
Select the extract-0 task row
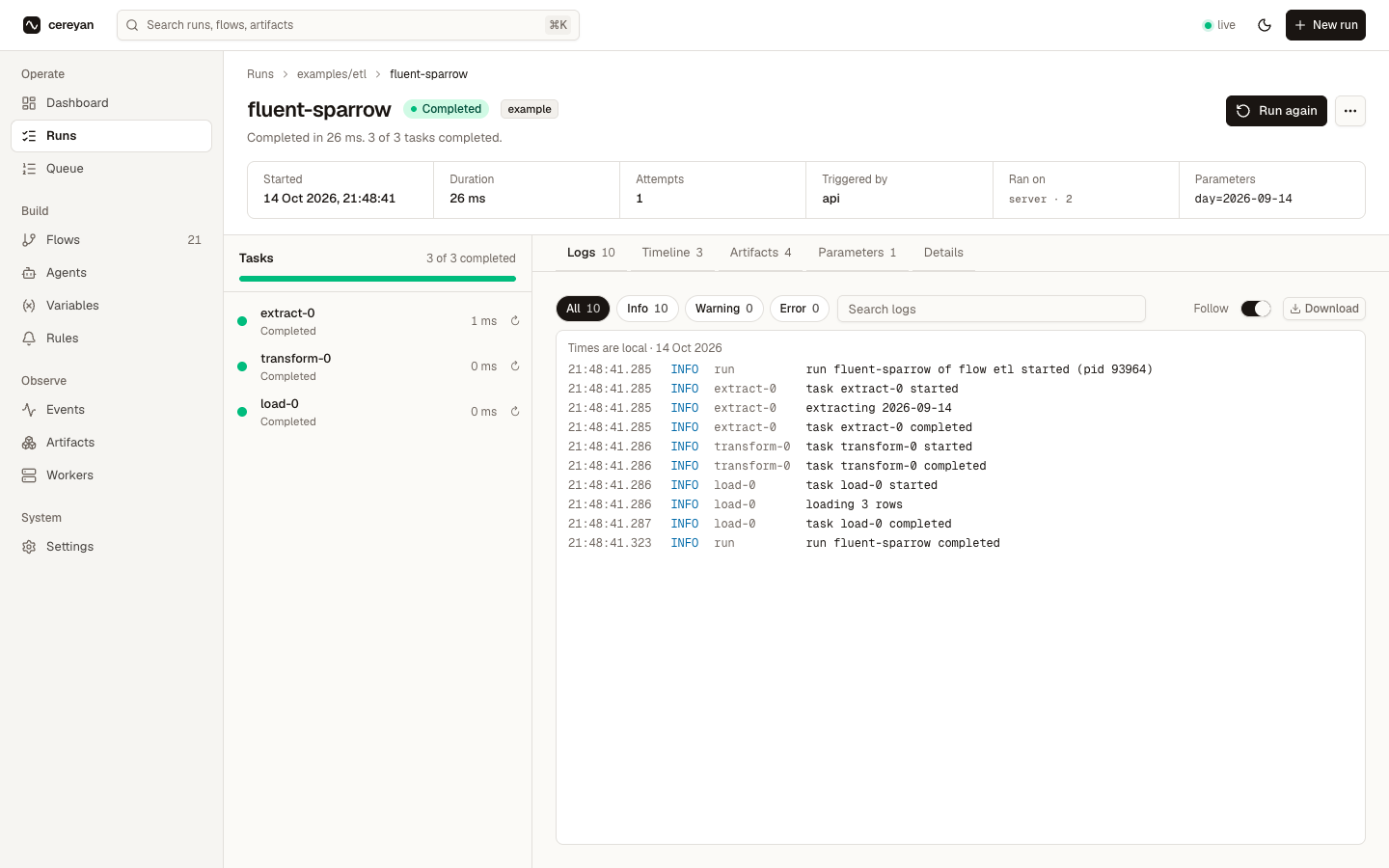tap(378, 321)
